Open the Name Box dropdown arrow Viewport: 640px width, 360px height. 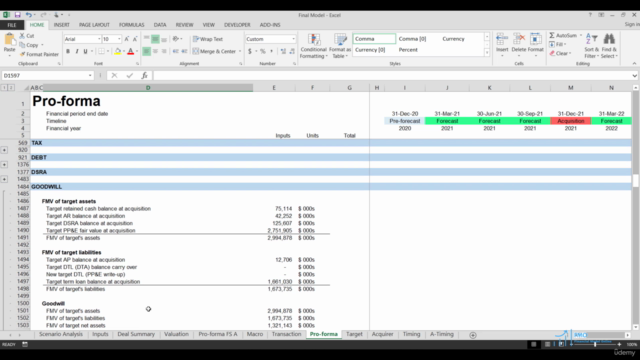(90, 76)
